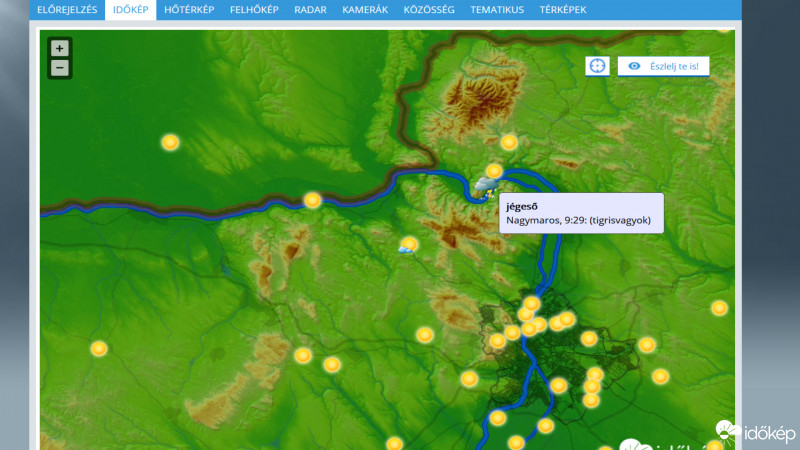Go to the RADAR tab
The height and width of the screenshot is (450, 800).
(x=311, y=10)
